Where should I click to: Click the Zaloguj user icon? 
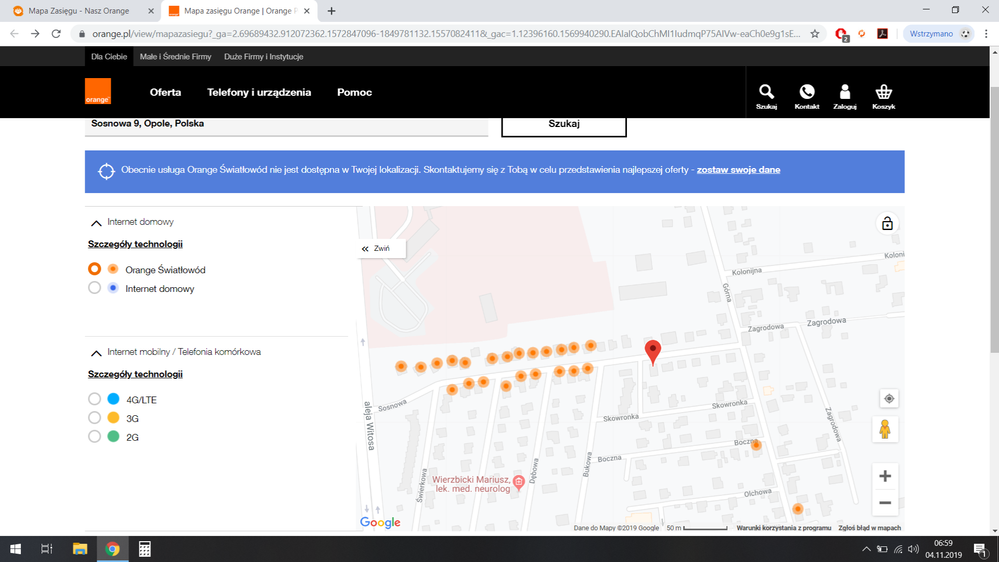[845, 93]
